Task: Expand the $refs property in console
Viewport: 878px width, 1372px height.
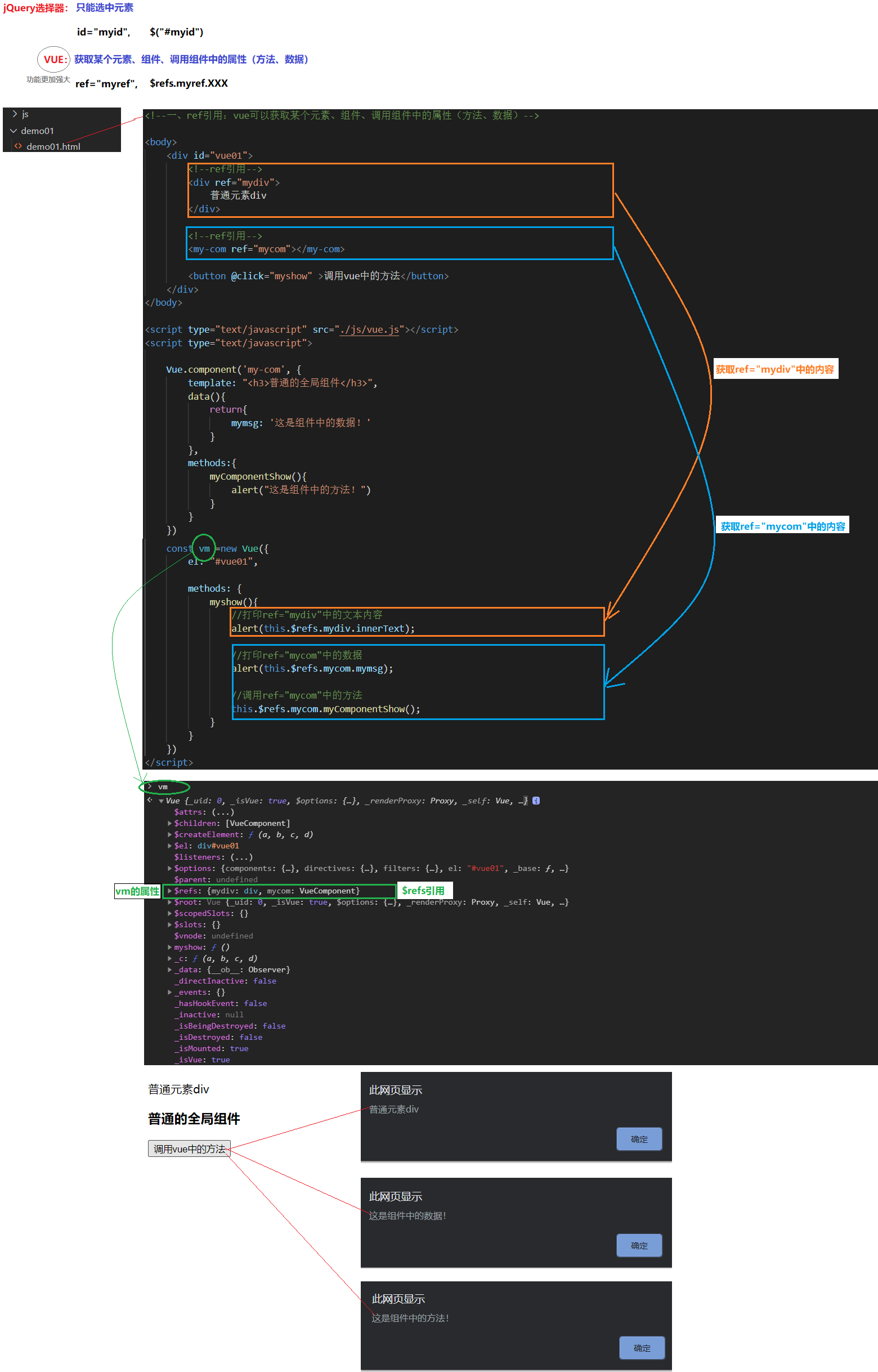Action: point(170,891)
